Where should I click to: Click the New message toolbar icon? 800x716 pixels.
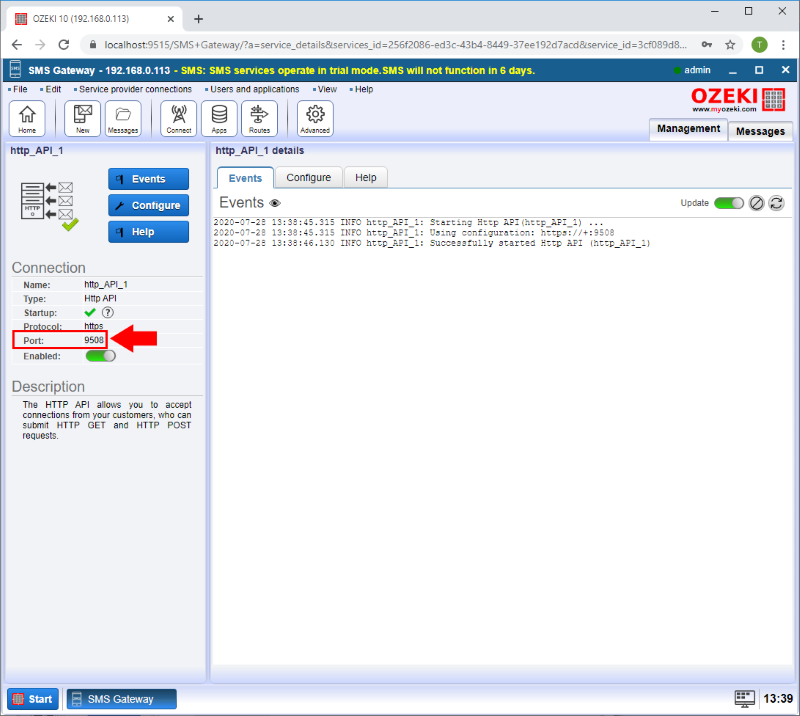[x=82, y=118]
